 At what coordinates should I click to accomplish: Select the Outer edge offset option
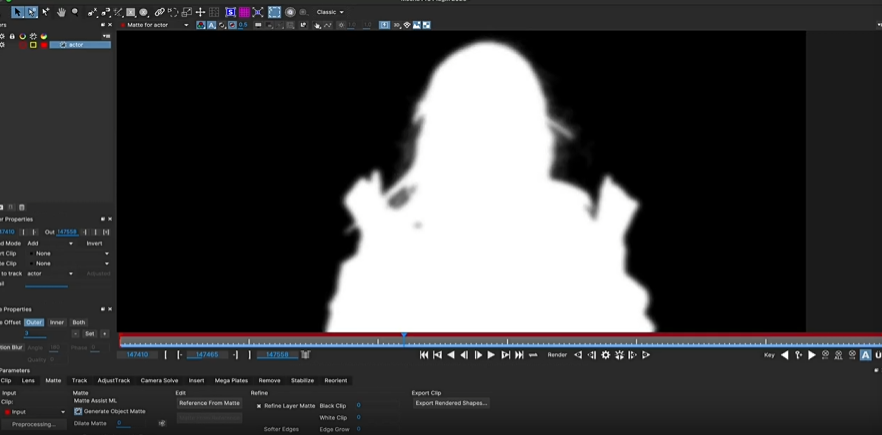(x=34, y=322)
